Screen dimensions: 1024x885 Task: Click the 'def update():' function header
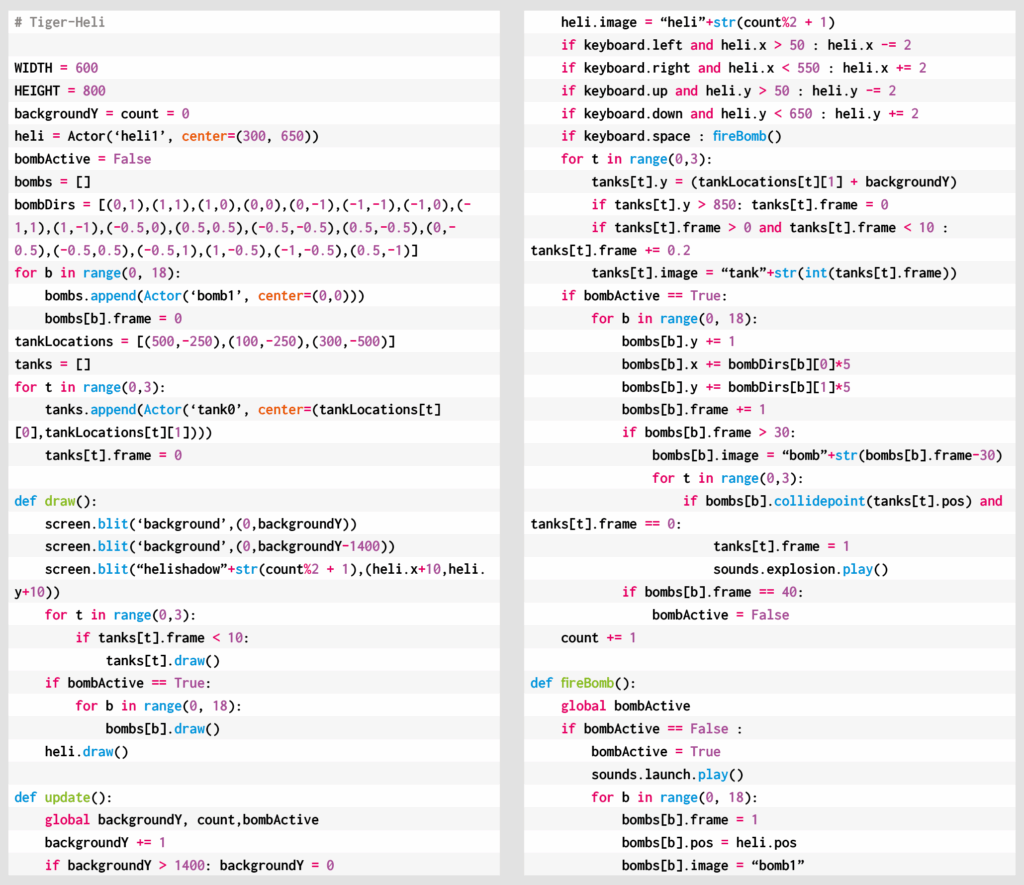(x=63, y=797)
